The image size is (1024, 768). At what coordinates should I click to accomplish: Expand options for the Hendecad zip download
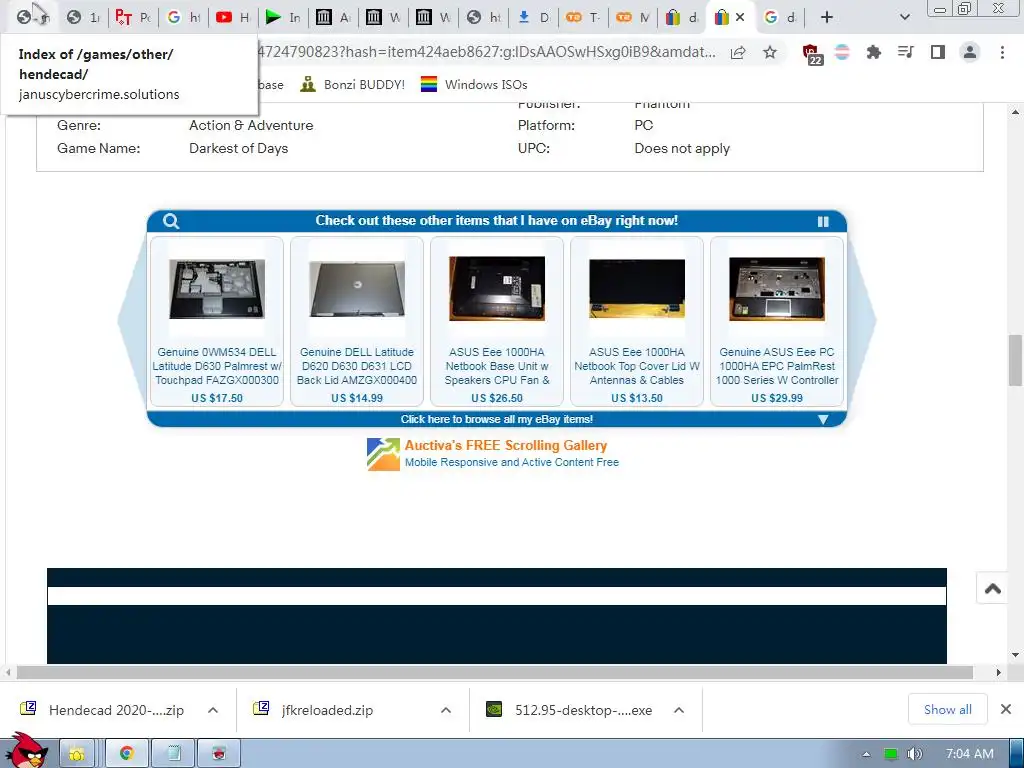(x=213, y=710)
